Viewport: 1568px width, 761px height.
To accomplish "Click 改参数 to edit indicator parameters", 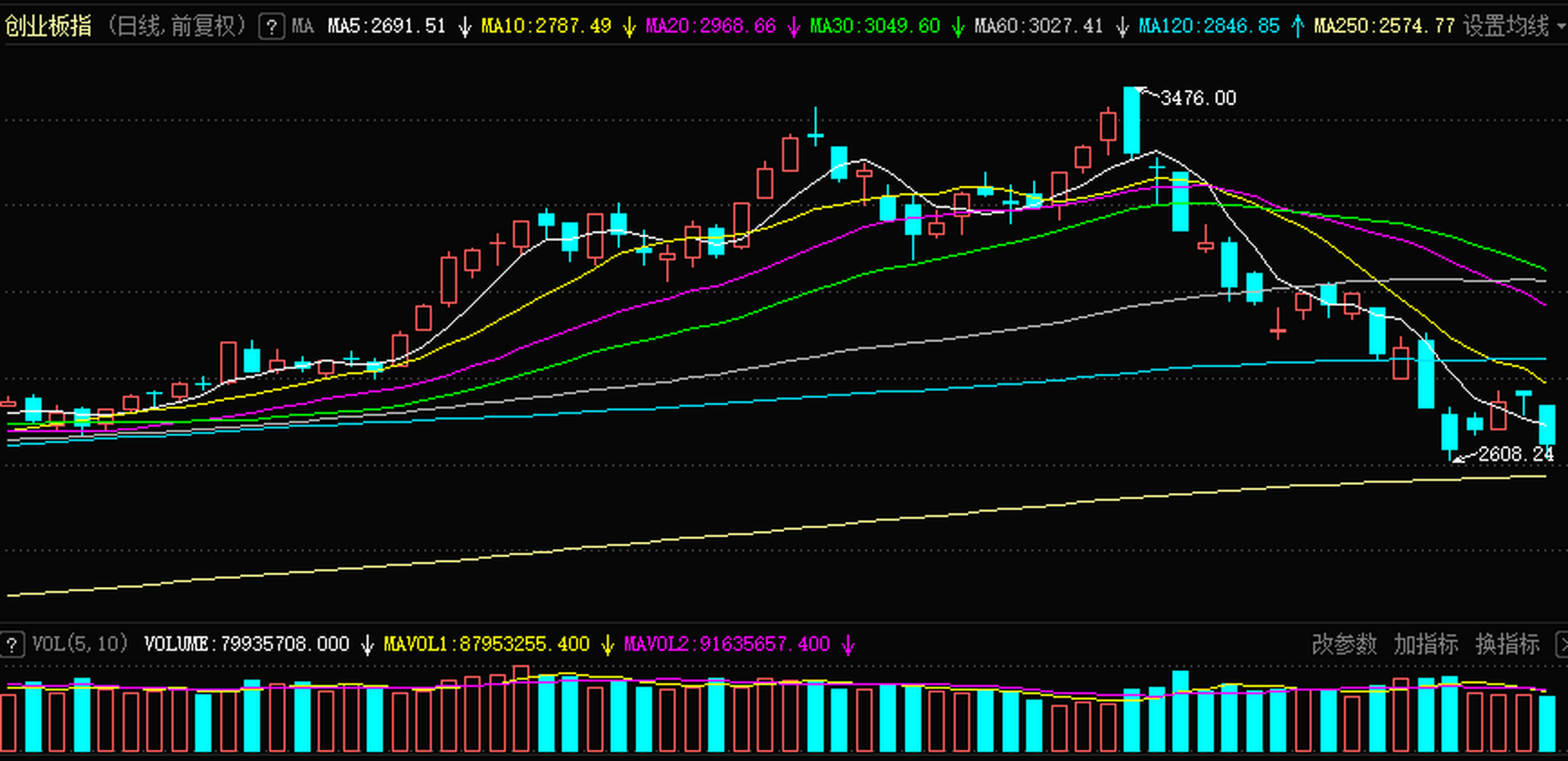I will click(1344, 644).
